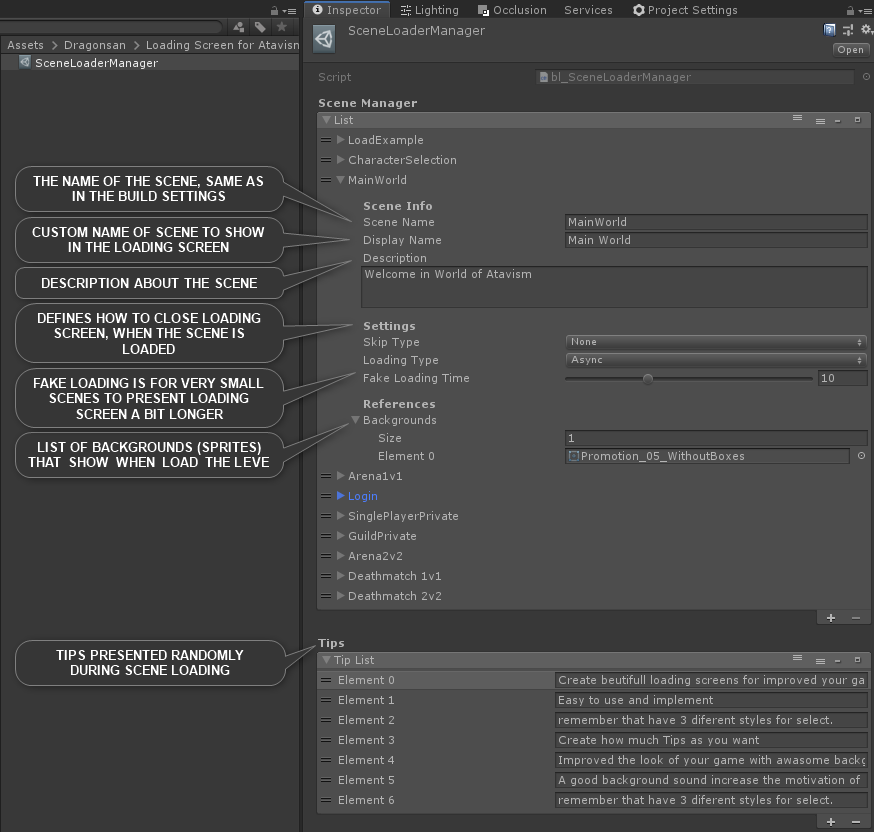Switch to the Lighting tab

click(429, 10)
